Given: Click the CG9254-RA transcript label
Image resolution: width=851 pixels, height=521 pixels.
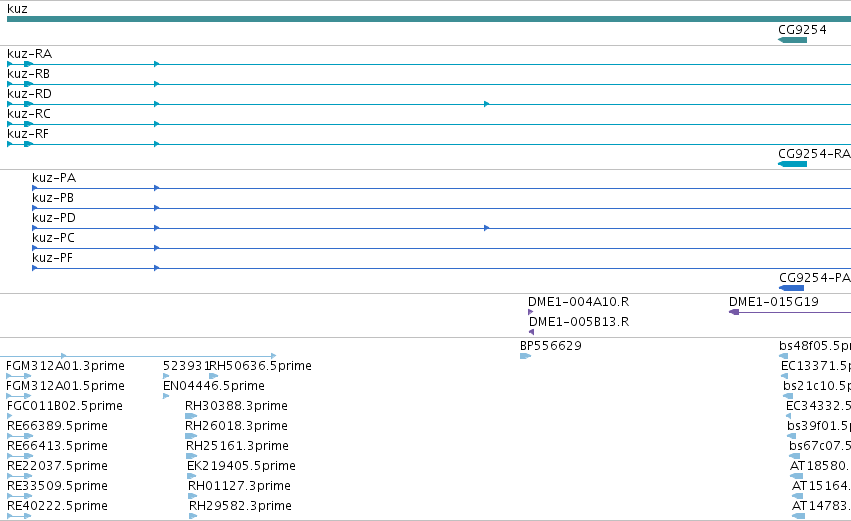Looking at the screenshot, I should coord(814,154).
